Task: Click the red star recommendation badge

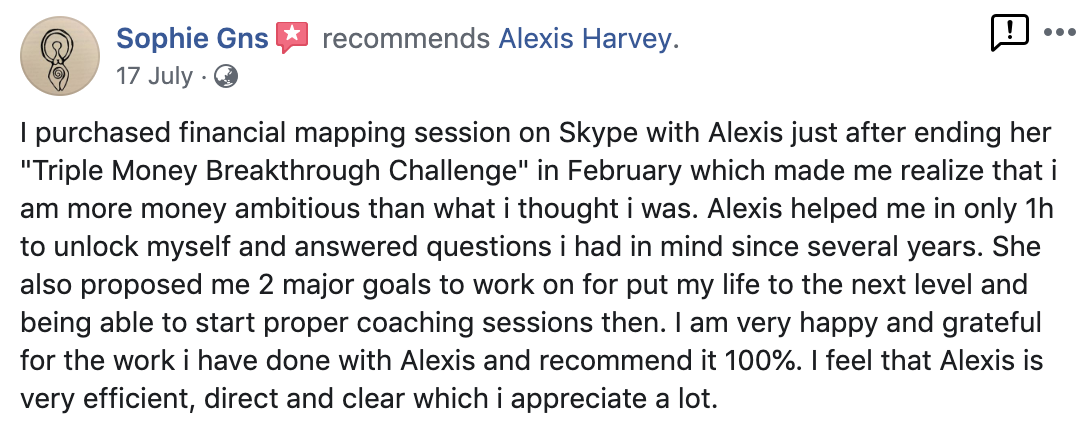Action: 290,39
